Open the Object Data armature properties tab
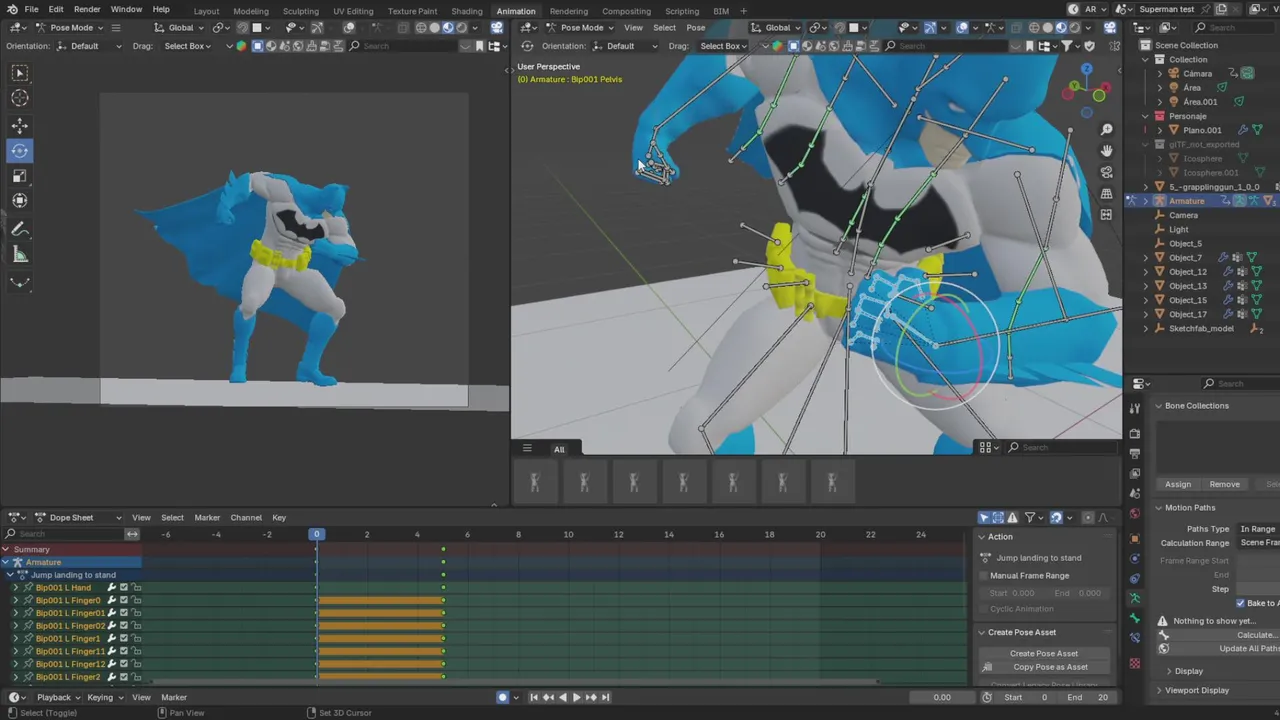Viewport: 1280px width, 720px height. (1134, 598)
